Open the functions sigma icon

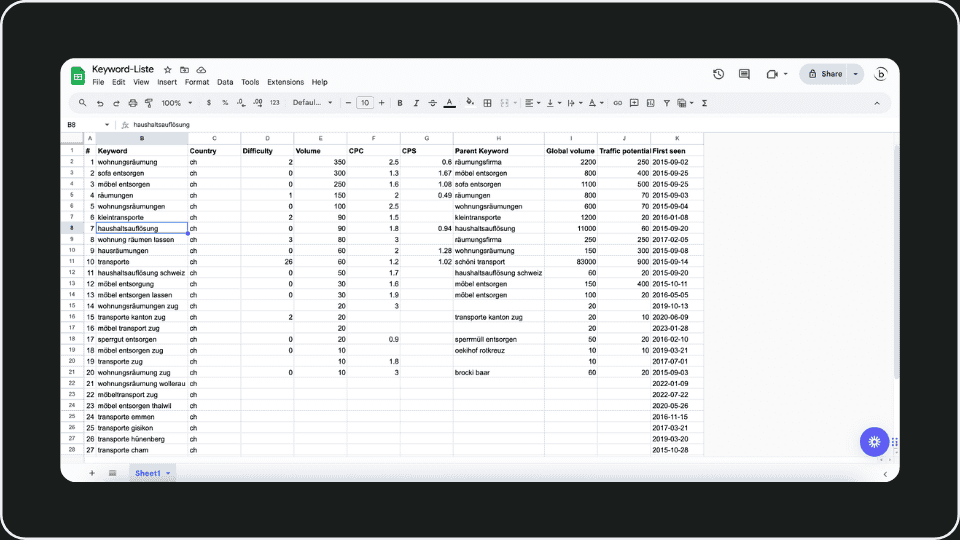704,103
